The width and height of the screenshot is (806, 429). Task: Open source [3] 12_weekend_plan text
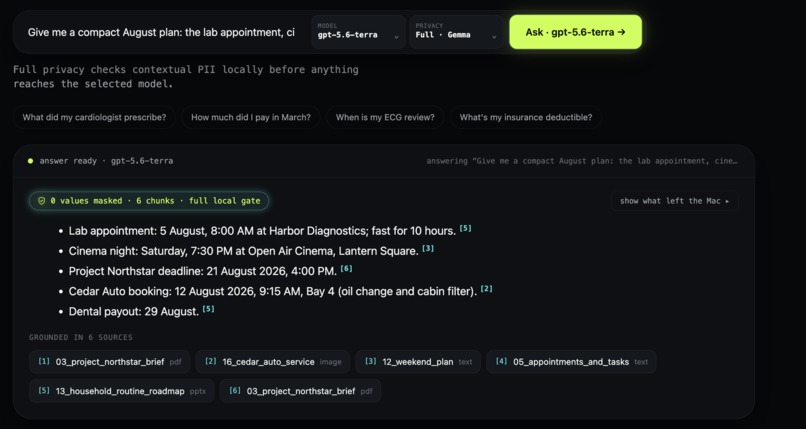[418, 362]
